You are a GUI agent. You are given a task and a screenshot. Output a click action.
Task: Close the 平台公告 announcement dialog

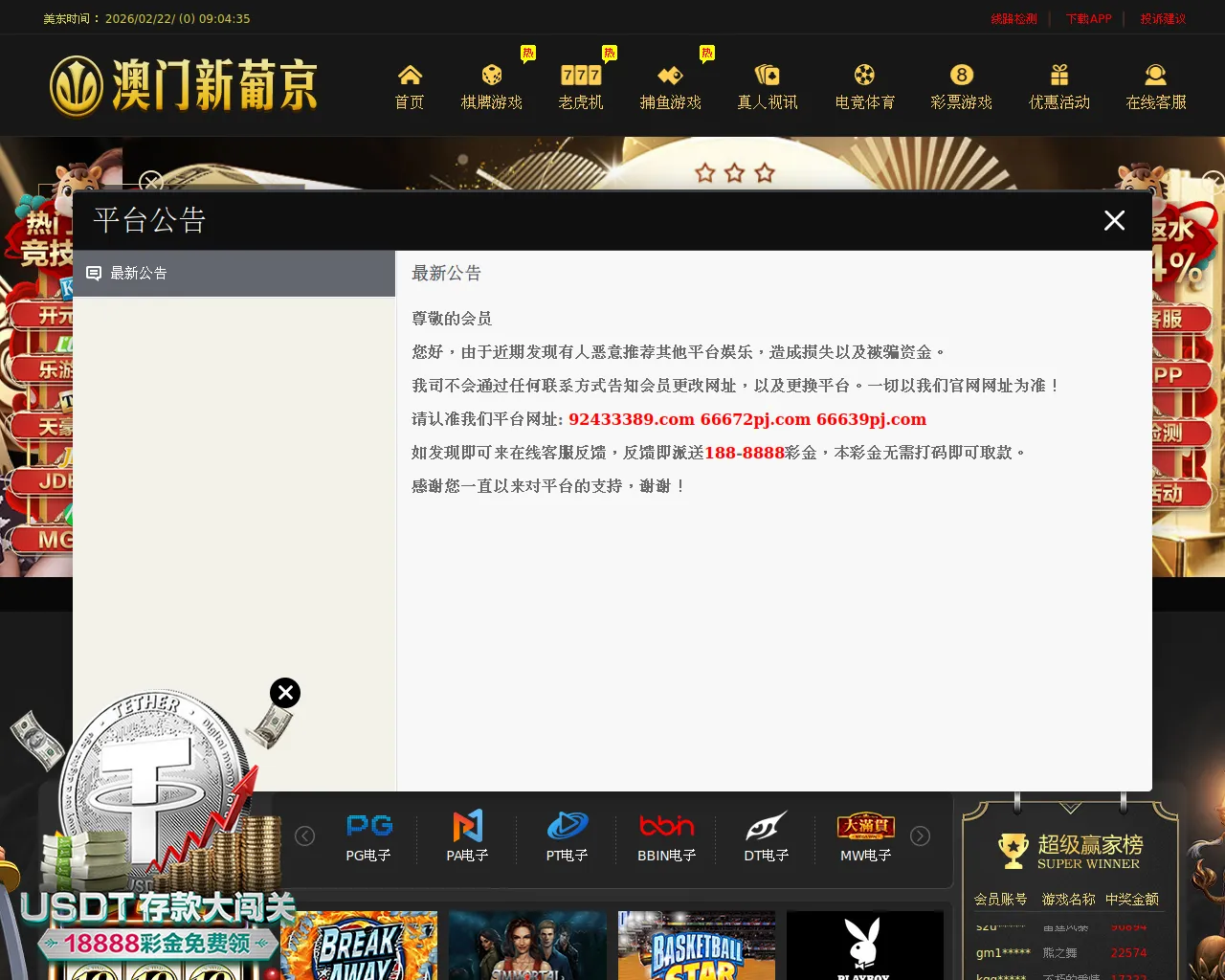(x=1114, y=220)
